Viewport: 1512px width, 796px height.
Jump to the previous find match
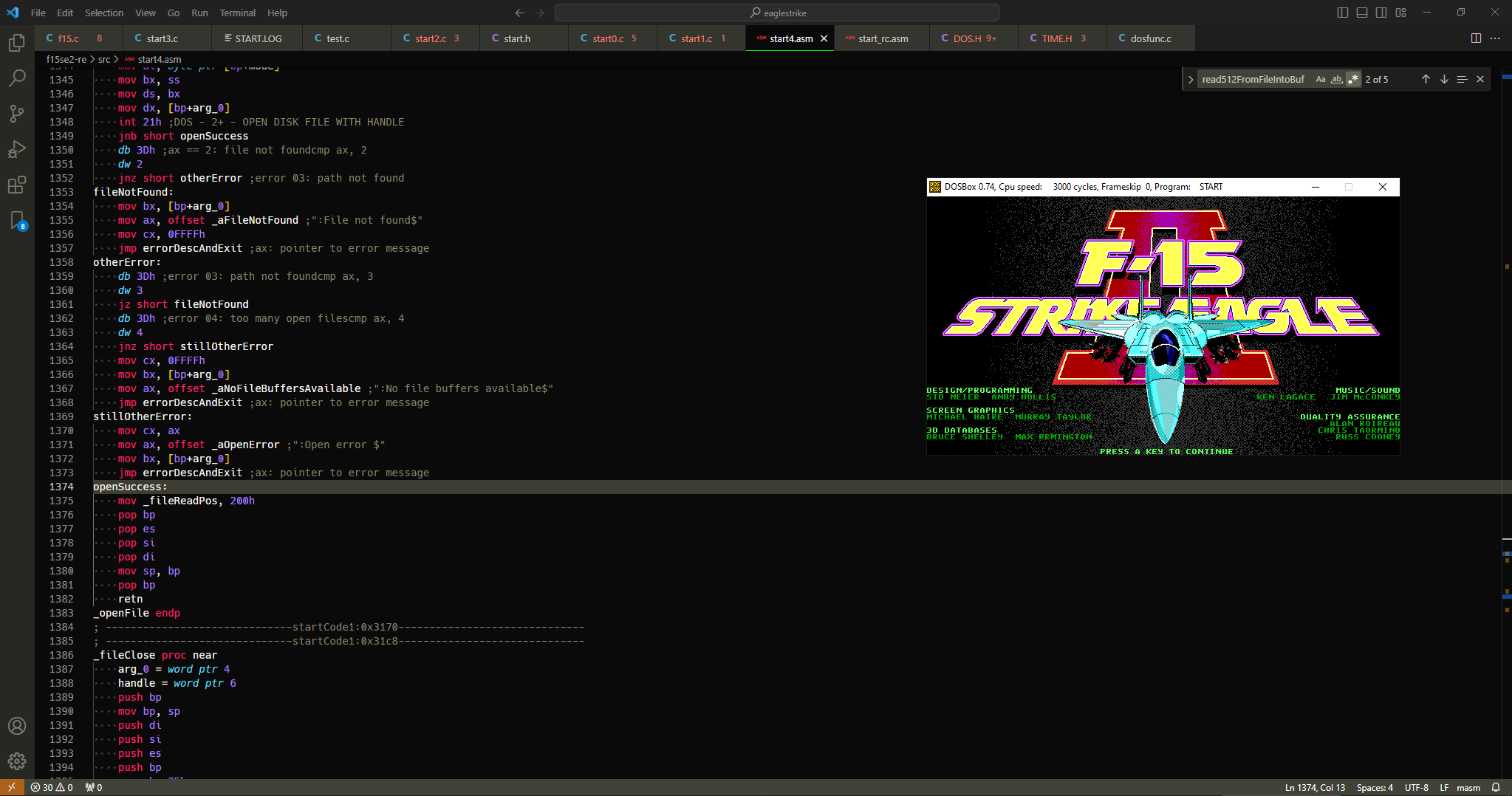point(1426,79)
